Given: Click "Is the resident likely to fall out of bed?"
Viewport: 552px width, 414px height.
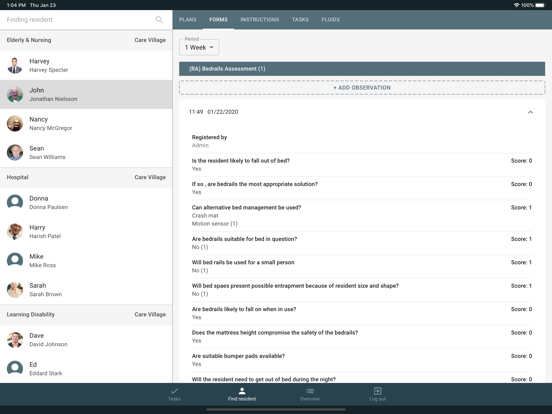Looking at the screenshot, I should (x=241, y=161).
